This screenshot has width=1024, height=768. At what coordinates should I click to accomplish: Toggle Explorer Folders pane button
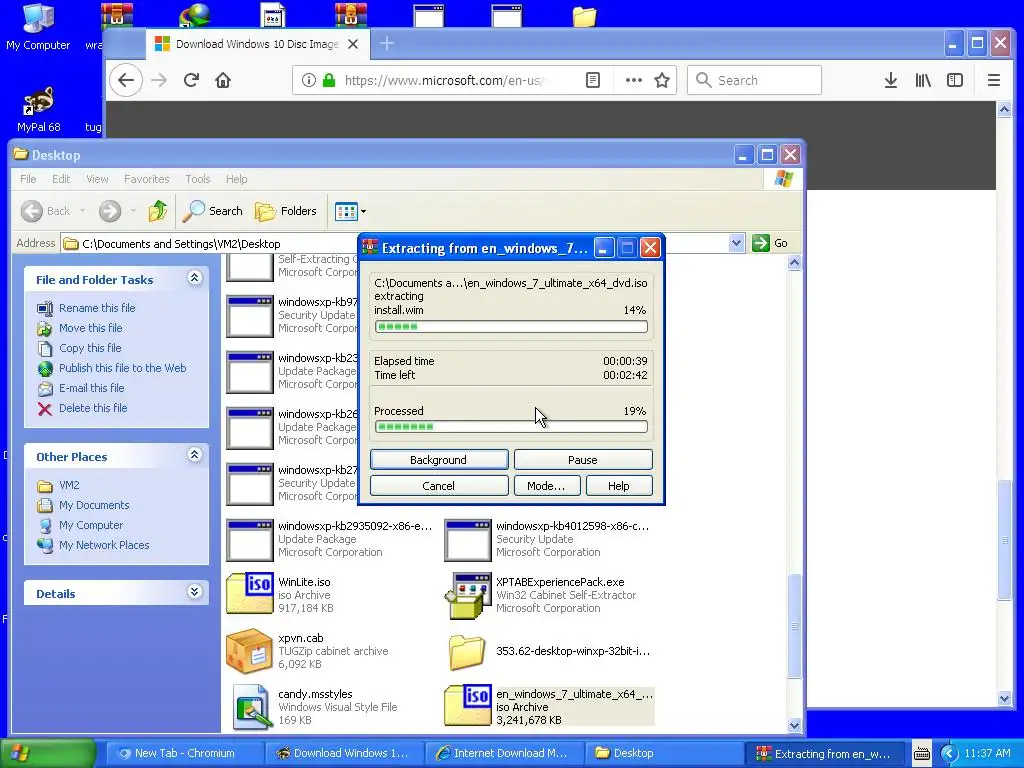[x=286, y=211]
